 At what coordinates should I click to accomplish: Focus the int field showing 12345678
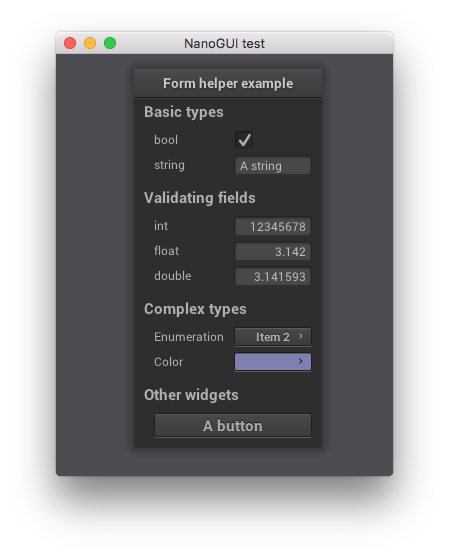pos(273,227)
